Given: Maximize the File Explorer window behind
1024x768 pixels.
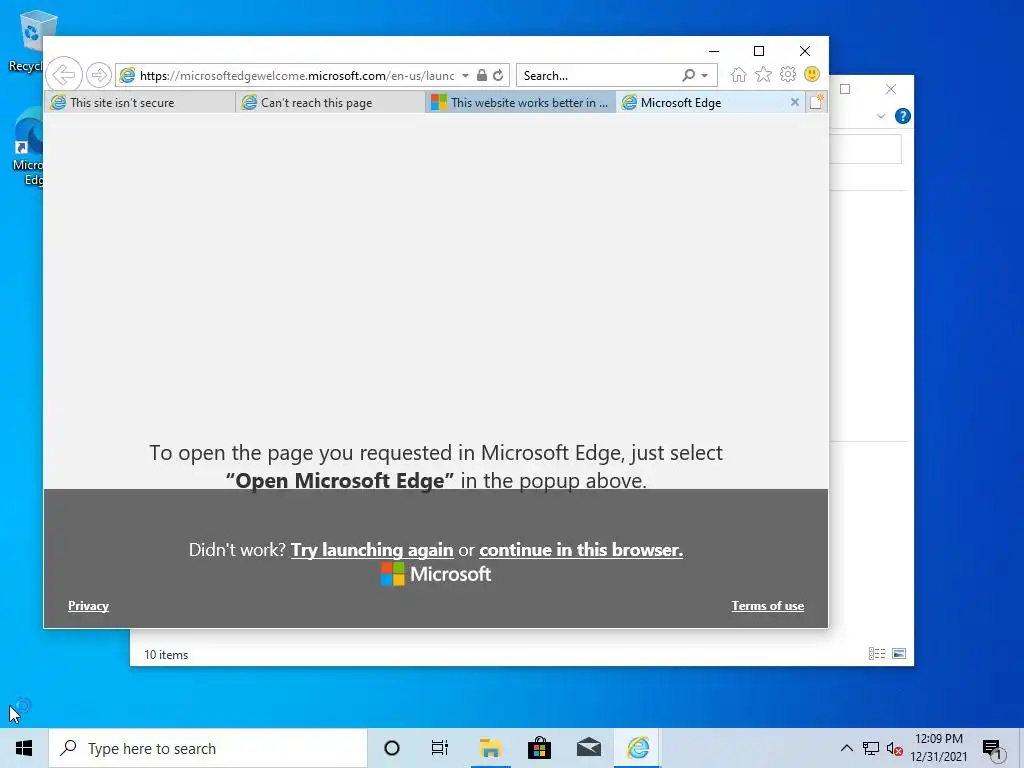Looking at the screenshot, I should pyautogui.click(x=845, y=89).
